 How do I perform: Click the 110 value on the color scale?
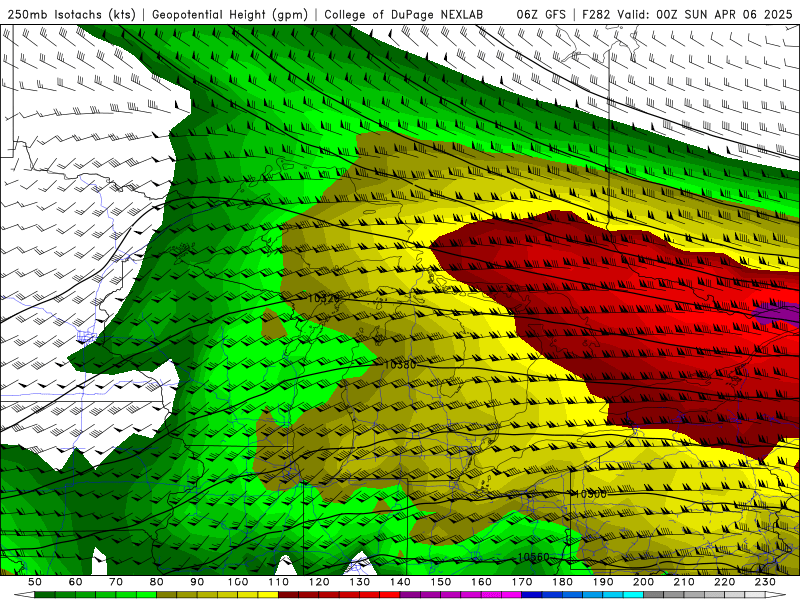[x=279, y=582]
